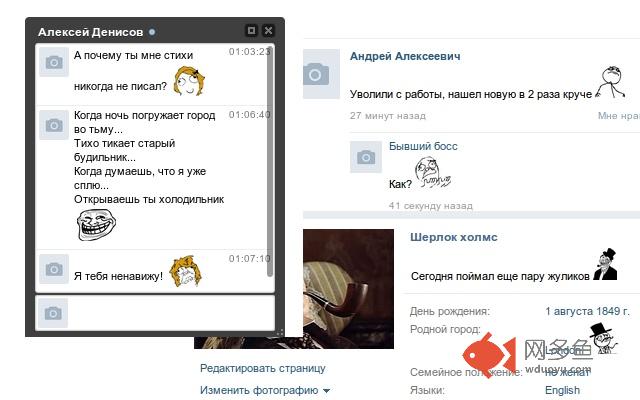Maximize the Алексей Денисов chat window
Viewport: 640px width, 400px height.
tap(251, 31)
